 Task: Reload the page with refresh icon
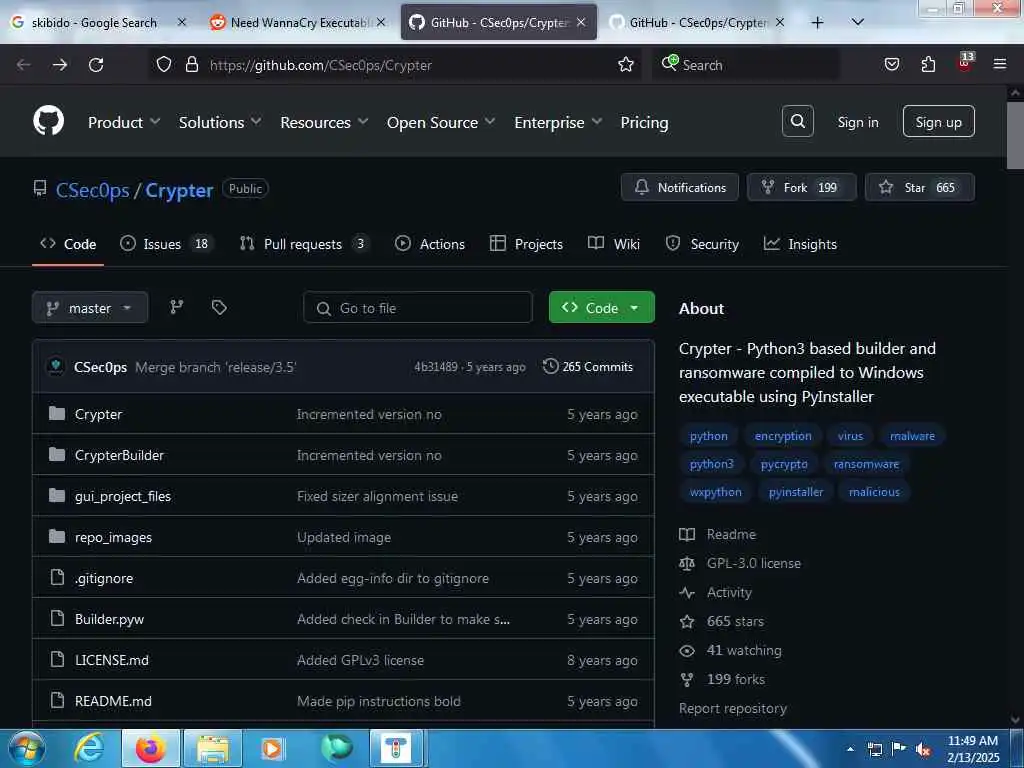click(96, 65)
